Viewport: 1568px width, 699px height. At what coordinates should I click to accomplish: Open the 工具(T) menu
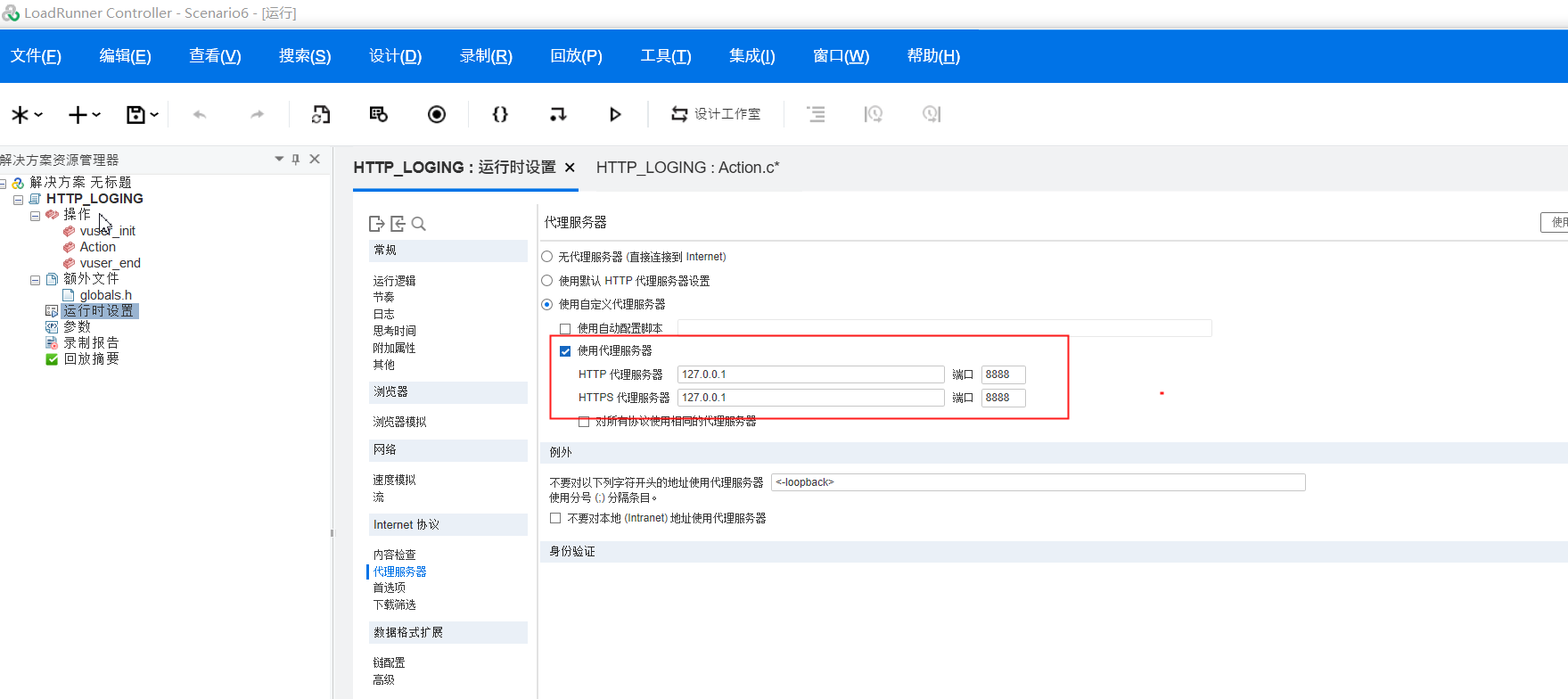(x=666, y=56)
